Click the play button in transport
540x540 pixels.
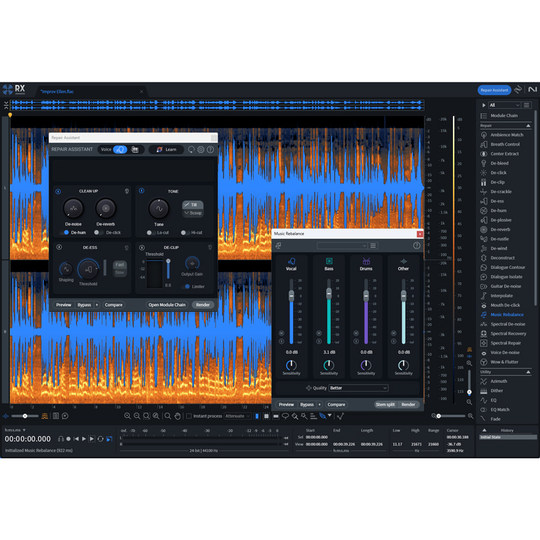84,439
